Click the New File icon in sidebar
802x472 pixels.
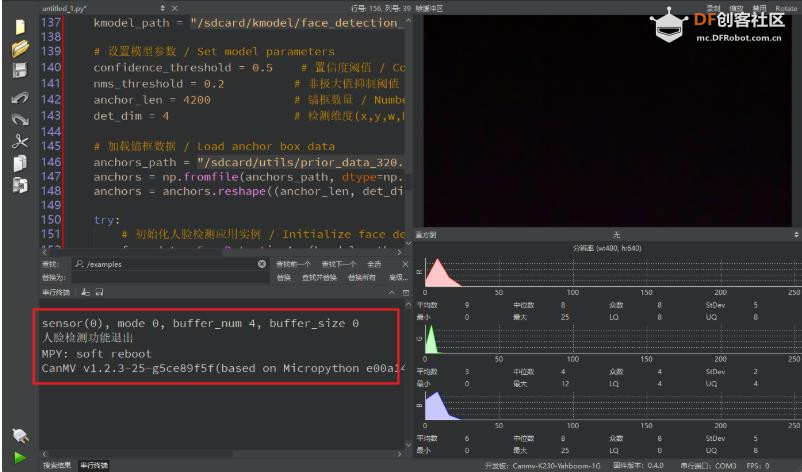click(x=19, y=27)
